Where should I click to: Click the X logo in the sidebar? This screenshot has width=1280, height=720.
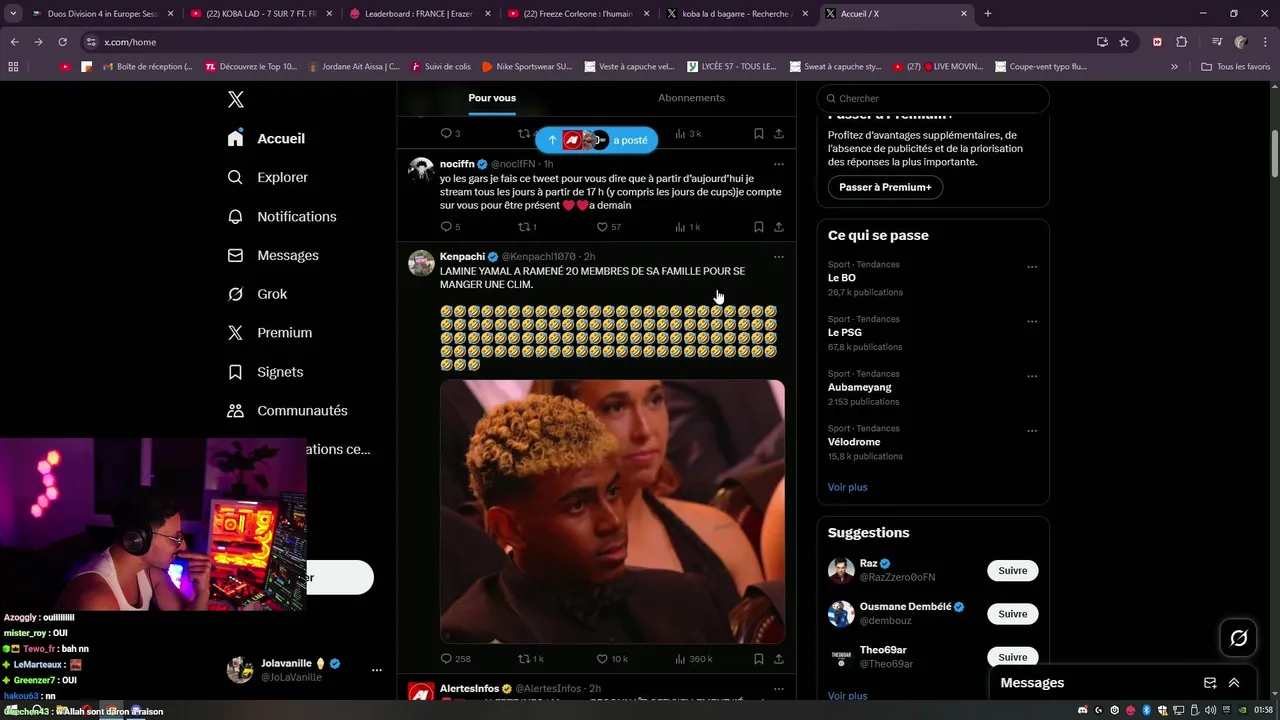(236, 99)
